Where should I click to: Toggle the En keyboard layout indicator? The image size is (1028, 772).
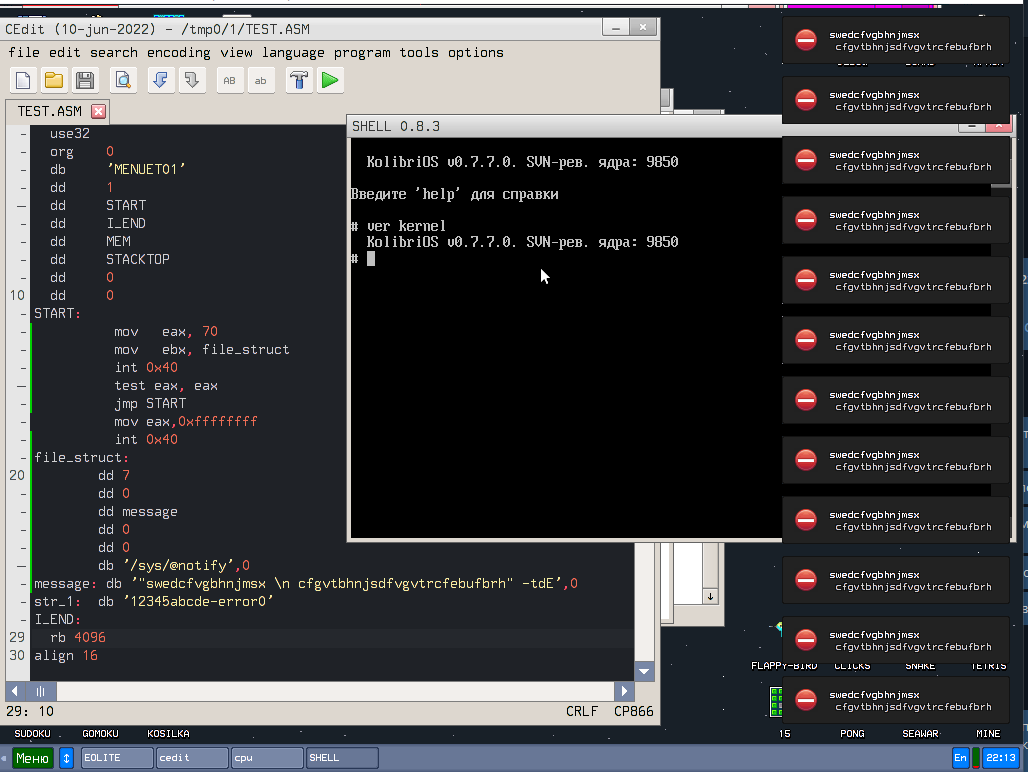click(x=960, y=758)
